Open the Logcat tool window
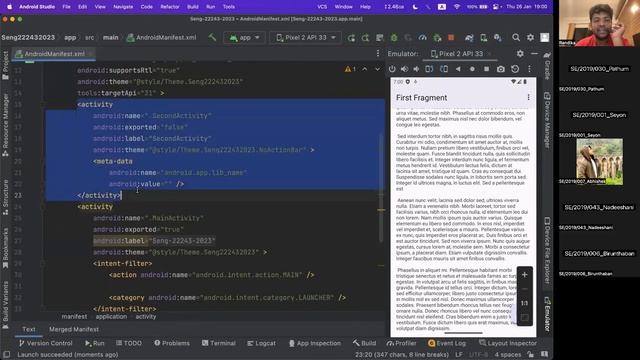The image size is (640, 360). 262,343
